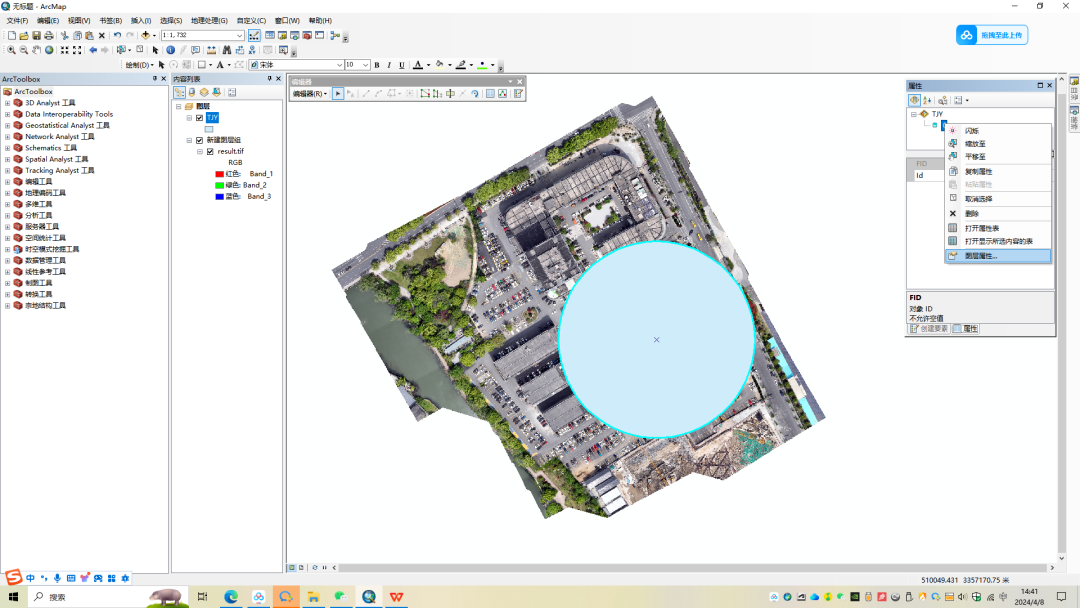Go back to previous extent
Viewport: 1080px width, 608px height.
[93, 50]
